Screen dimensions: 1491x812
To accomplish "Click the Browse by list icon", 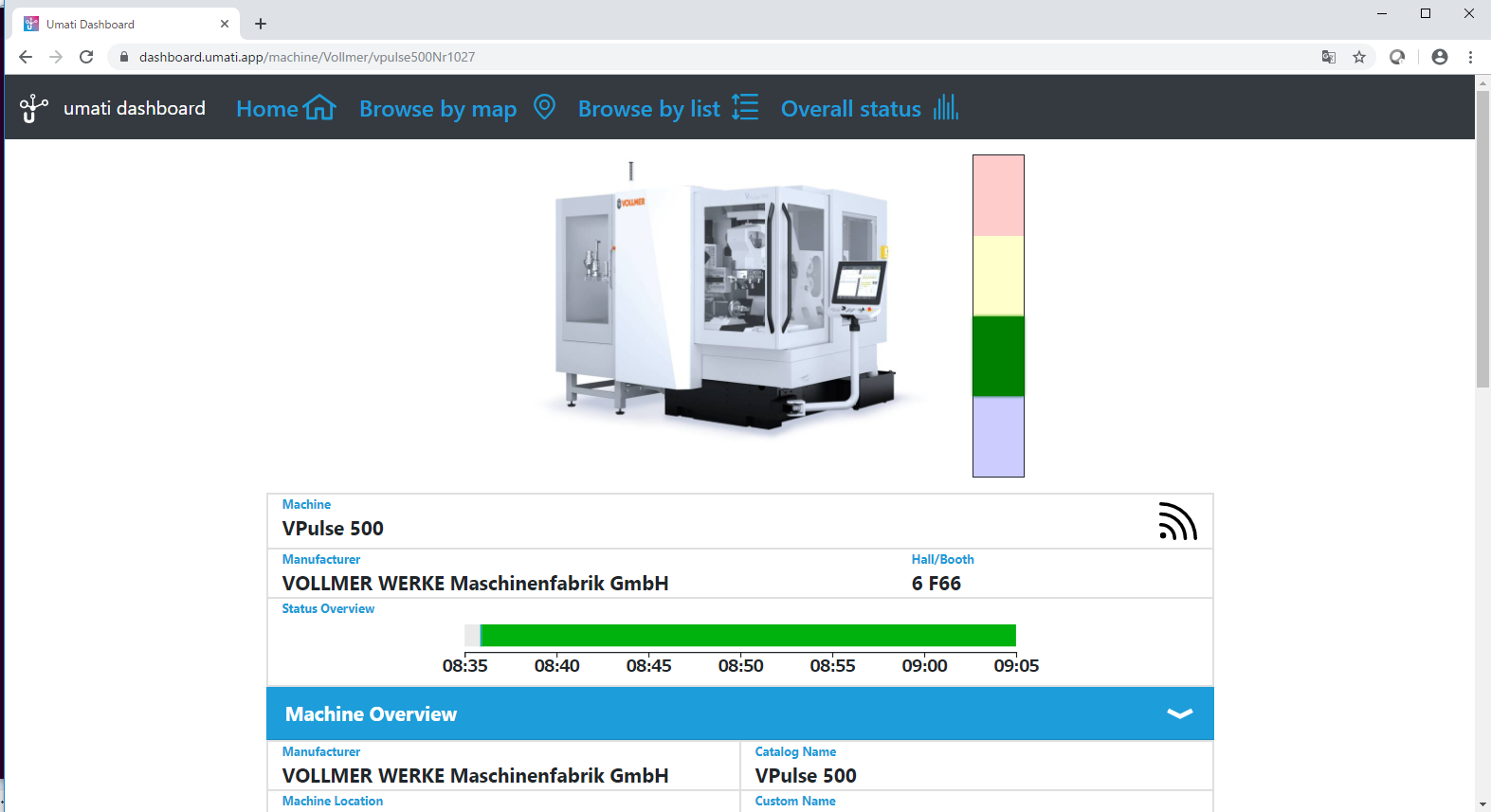I will click(745, 107).
